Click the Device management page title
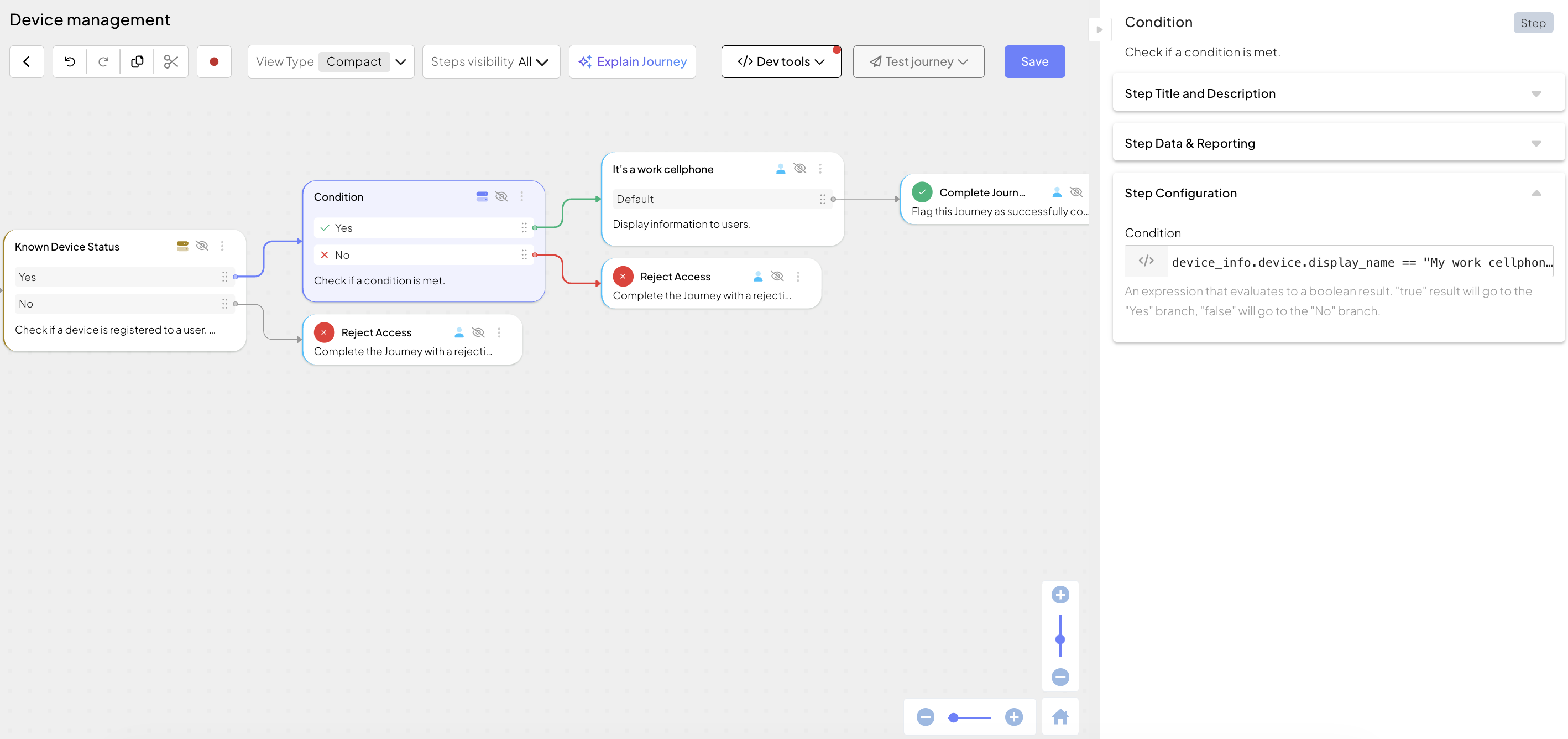1568x739 pixels. point(90,20)
